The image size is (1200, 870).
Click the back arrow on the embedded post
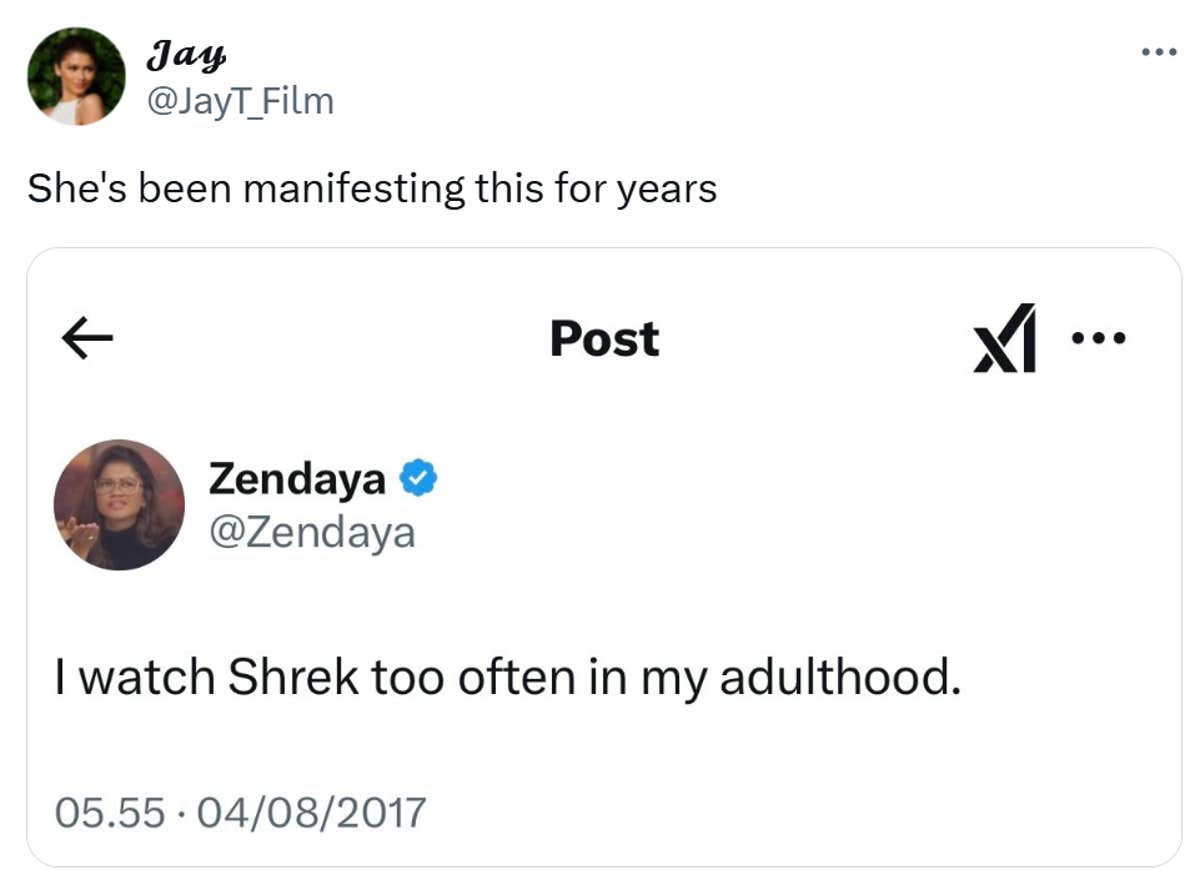[85, 338]
